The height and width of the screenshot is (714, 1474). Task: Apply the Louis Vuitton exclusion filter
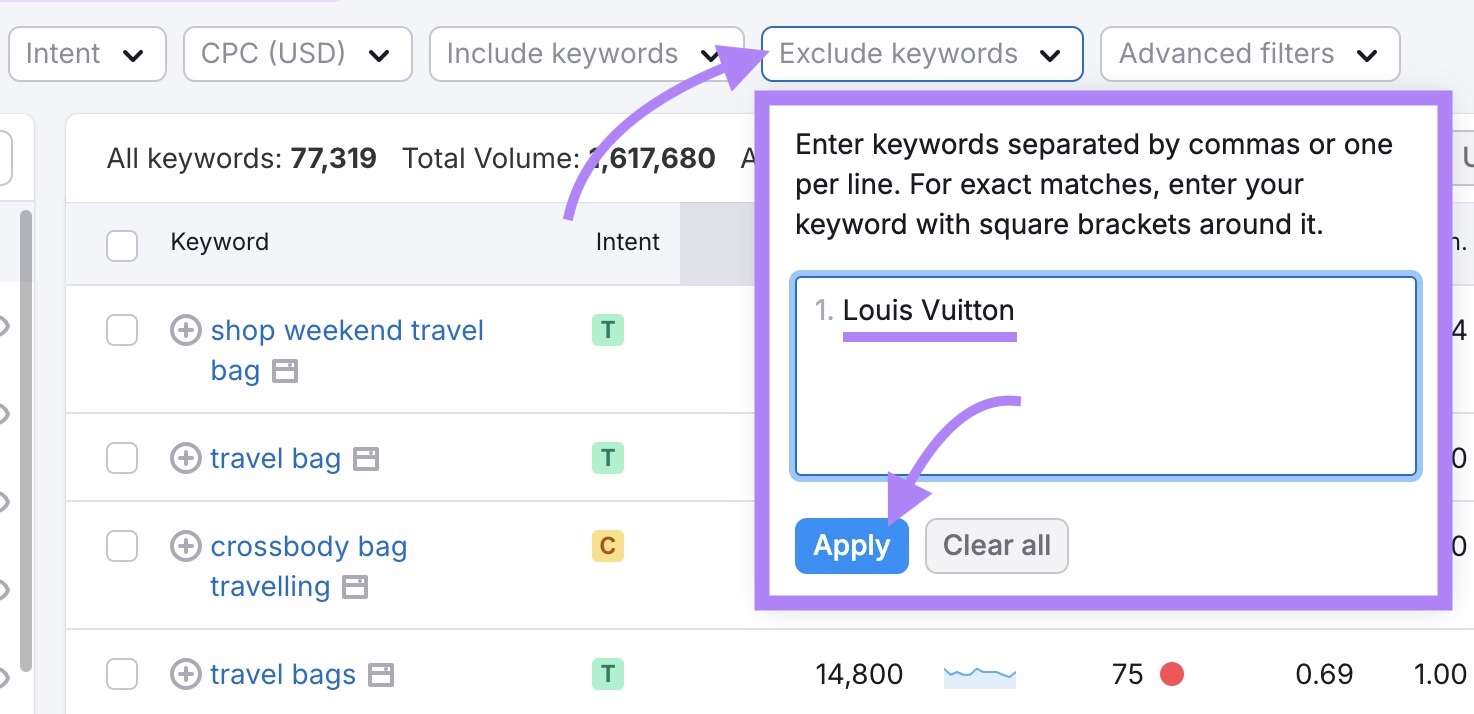[x=851, y=546]
